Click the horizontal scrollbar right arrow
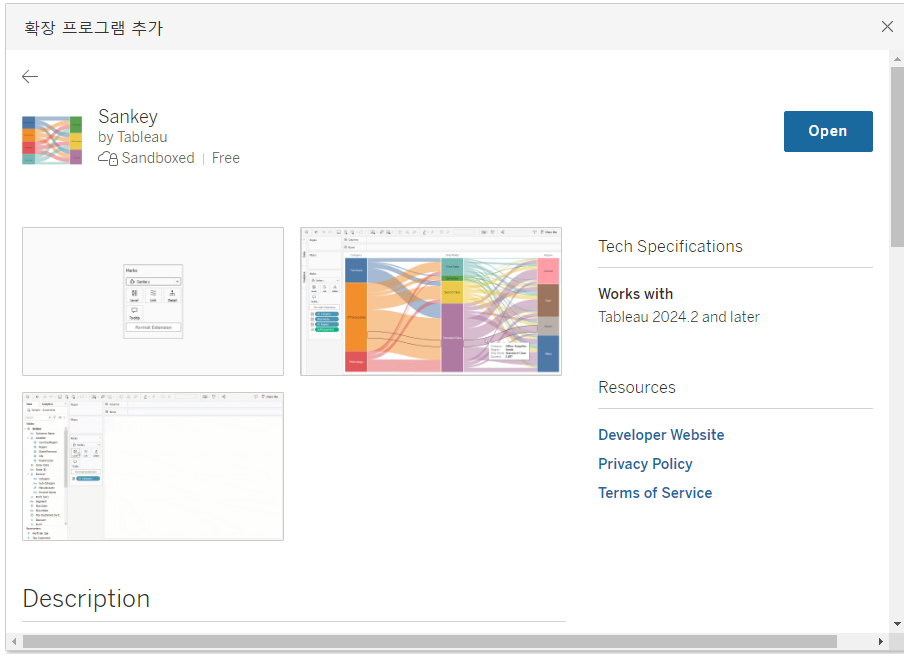Image resolution: width=906 pixels, height=656 pixels. (881, 641)
